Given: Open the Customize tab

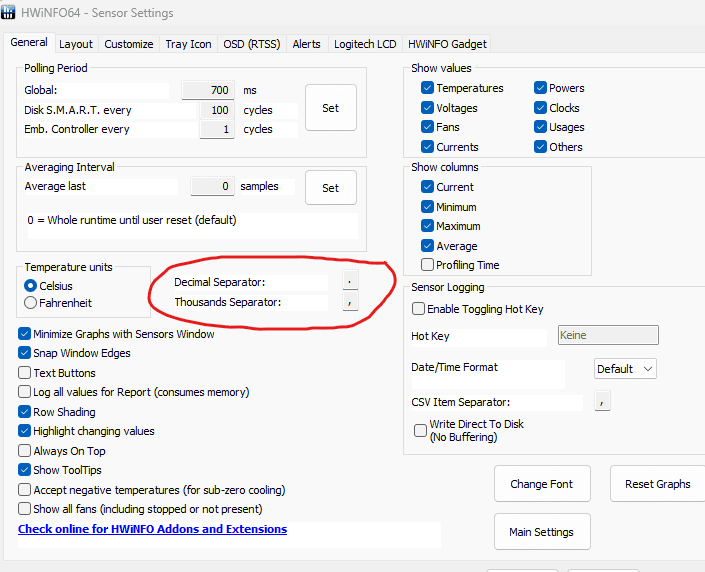Looking at the screenshot, I should click(x=129, y=44).
